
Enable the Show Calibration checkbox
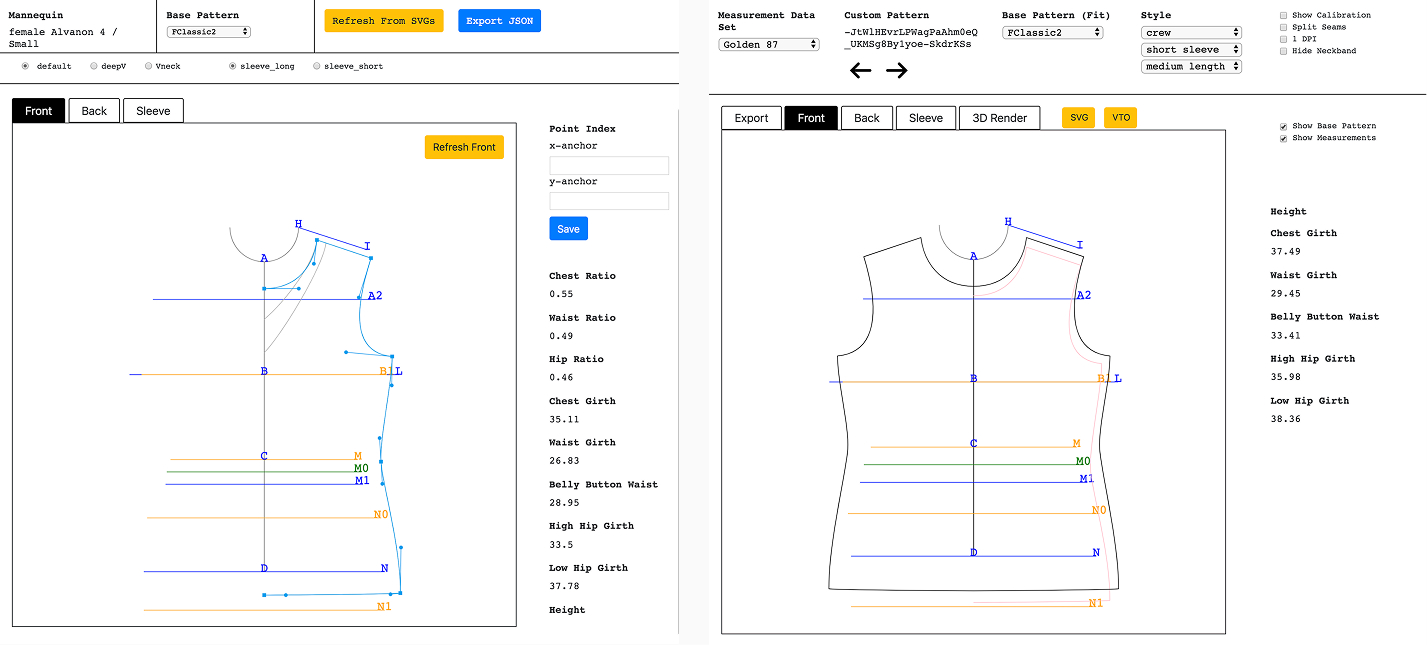click(1284, 16)
